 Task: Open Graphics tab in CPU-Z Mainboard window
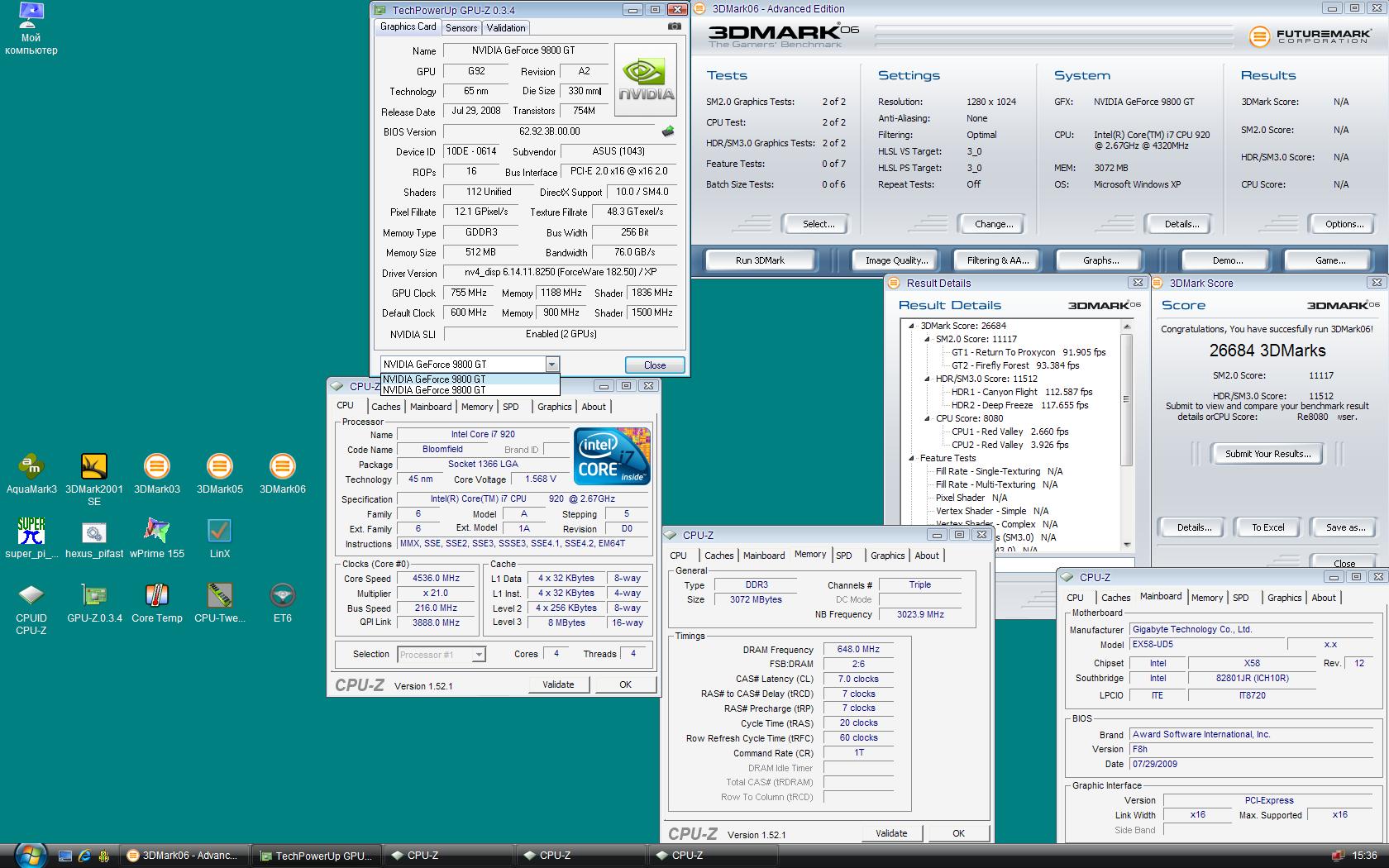click(1285, 598)
